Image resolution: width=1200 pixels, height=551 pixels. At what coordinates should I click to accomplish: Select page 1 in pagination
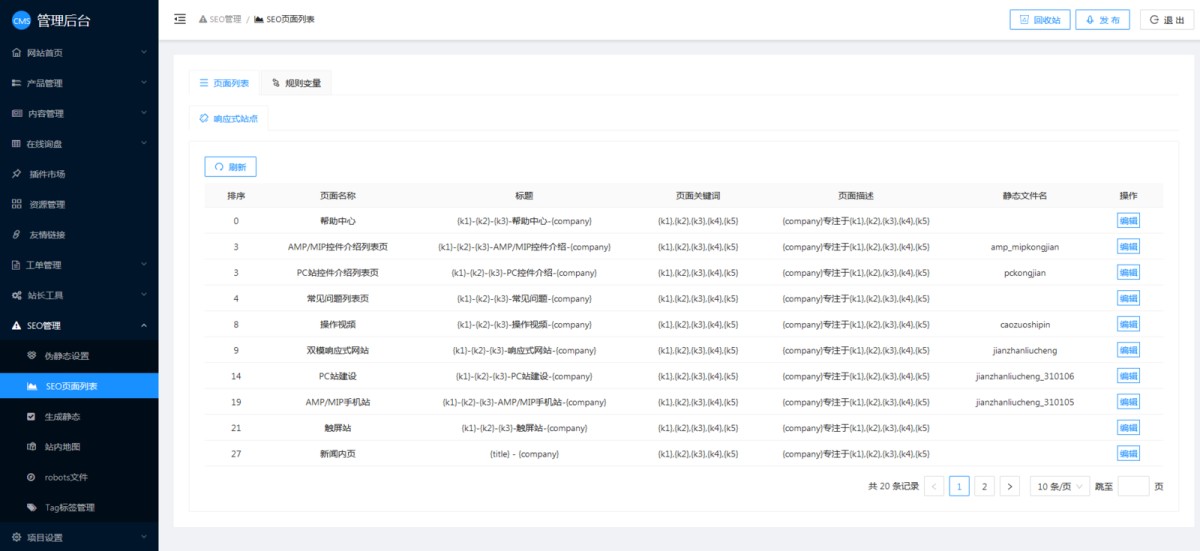click(959, 486)
